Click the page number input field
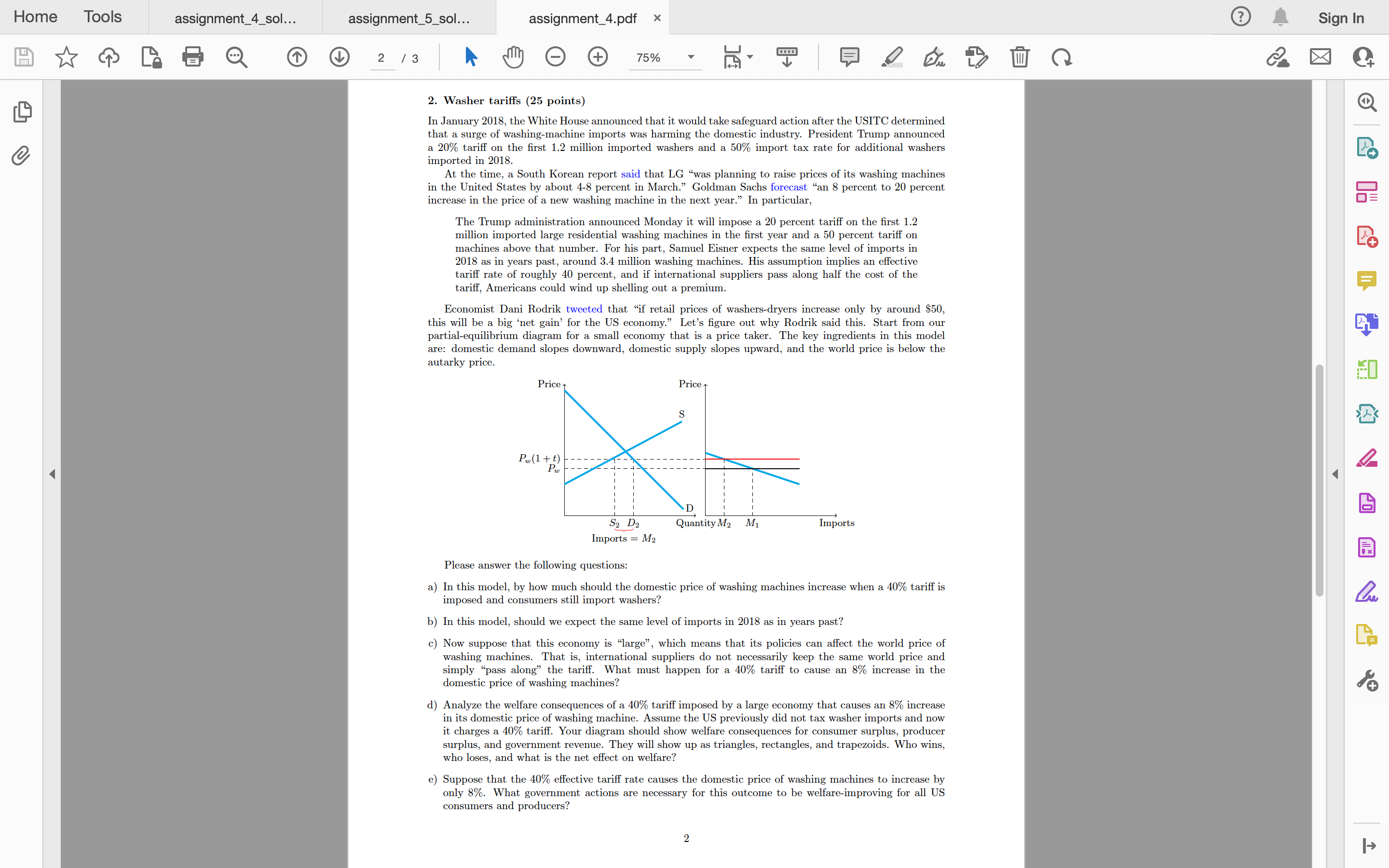Screen dimensions: 1389x868 (382, 58)
